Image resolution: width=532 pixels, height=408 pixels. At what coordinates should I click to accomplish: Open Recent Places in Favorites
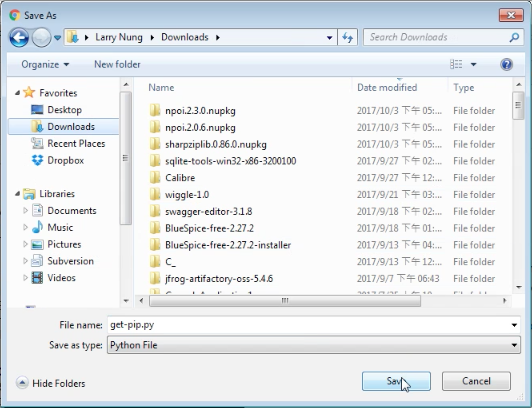[76, 143]
